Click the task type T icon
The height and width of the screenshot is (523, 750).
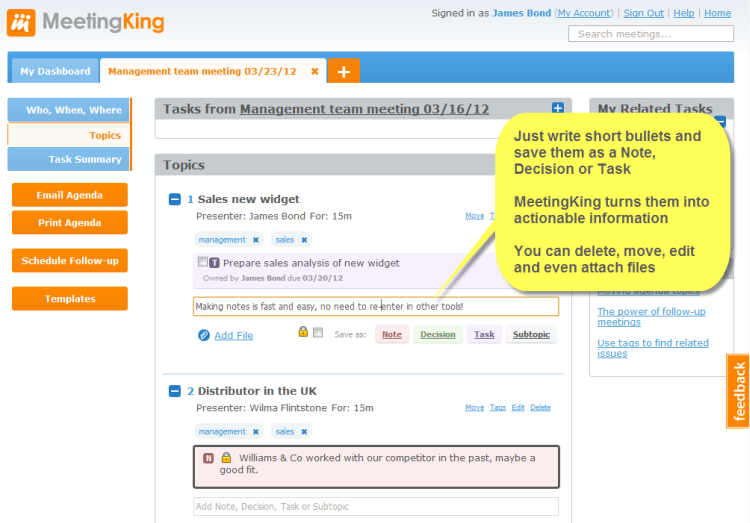[x=214, y=263]
